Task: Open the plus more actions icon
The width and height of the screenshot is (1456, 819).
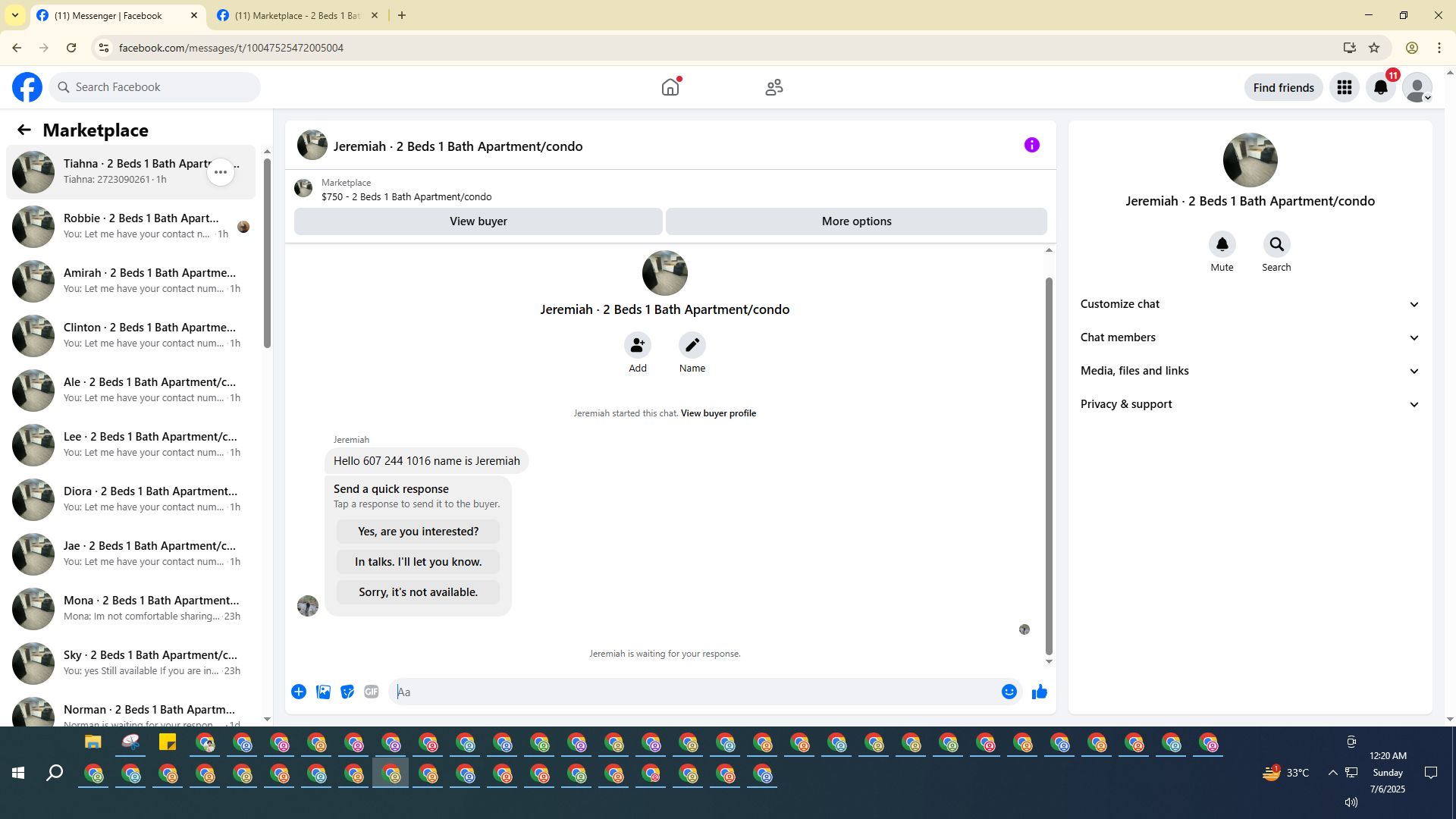Action: (x=299, y=692)
